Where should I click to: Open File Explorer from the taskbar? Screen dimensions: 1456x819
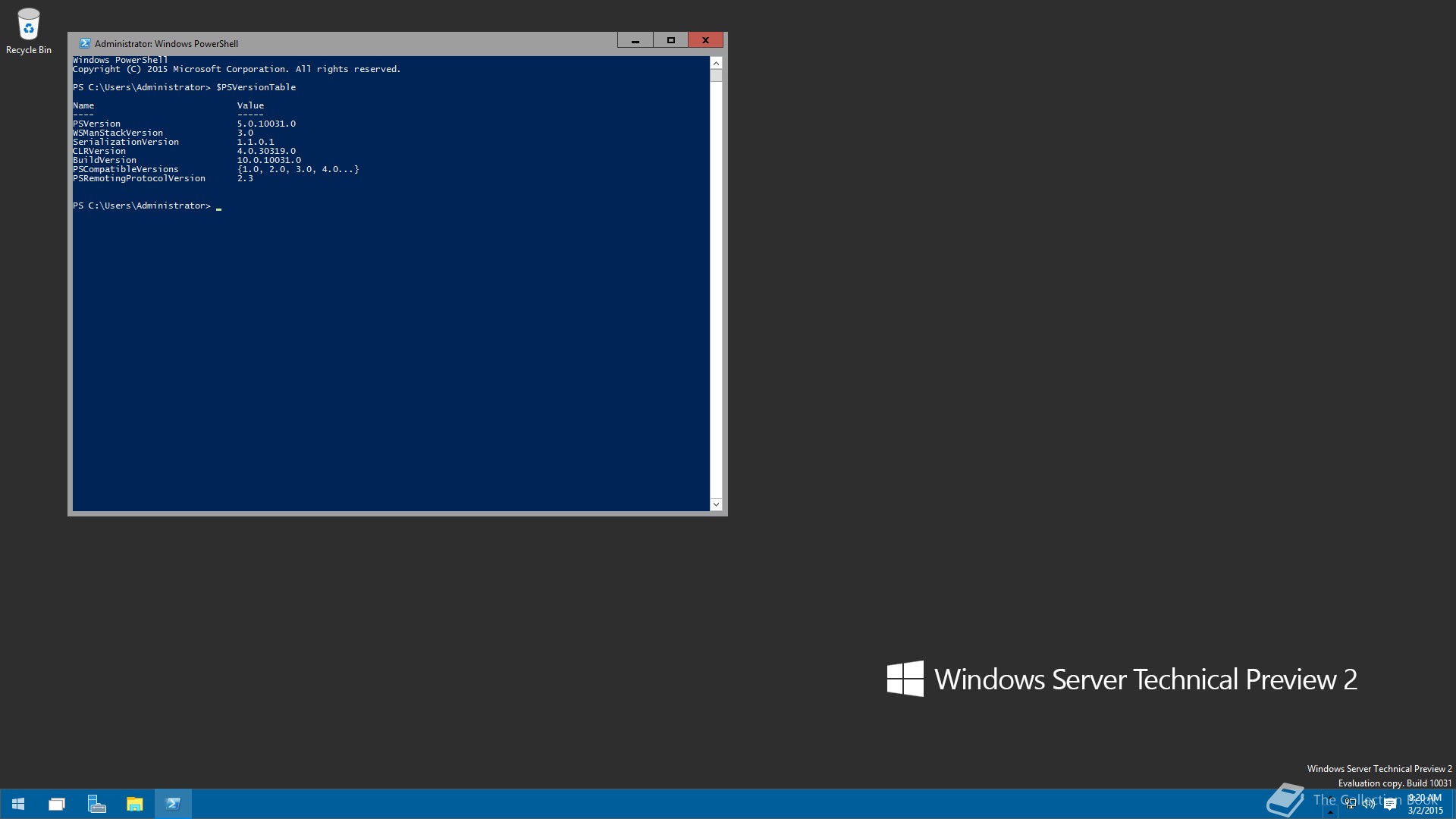click(x=135, y=804)
